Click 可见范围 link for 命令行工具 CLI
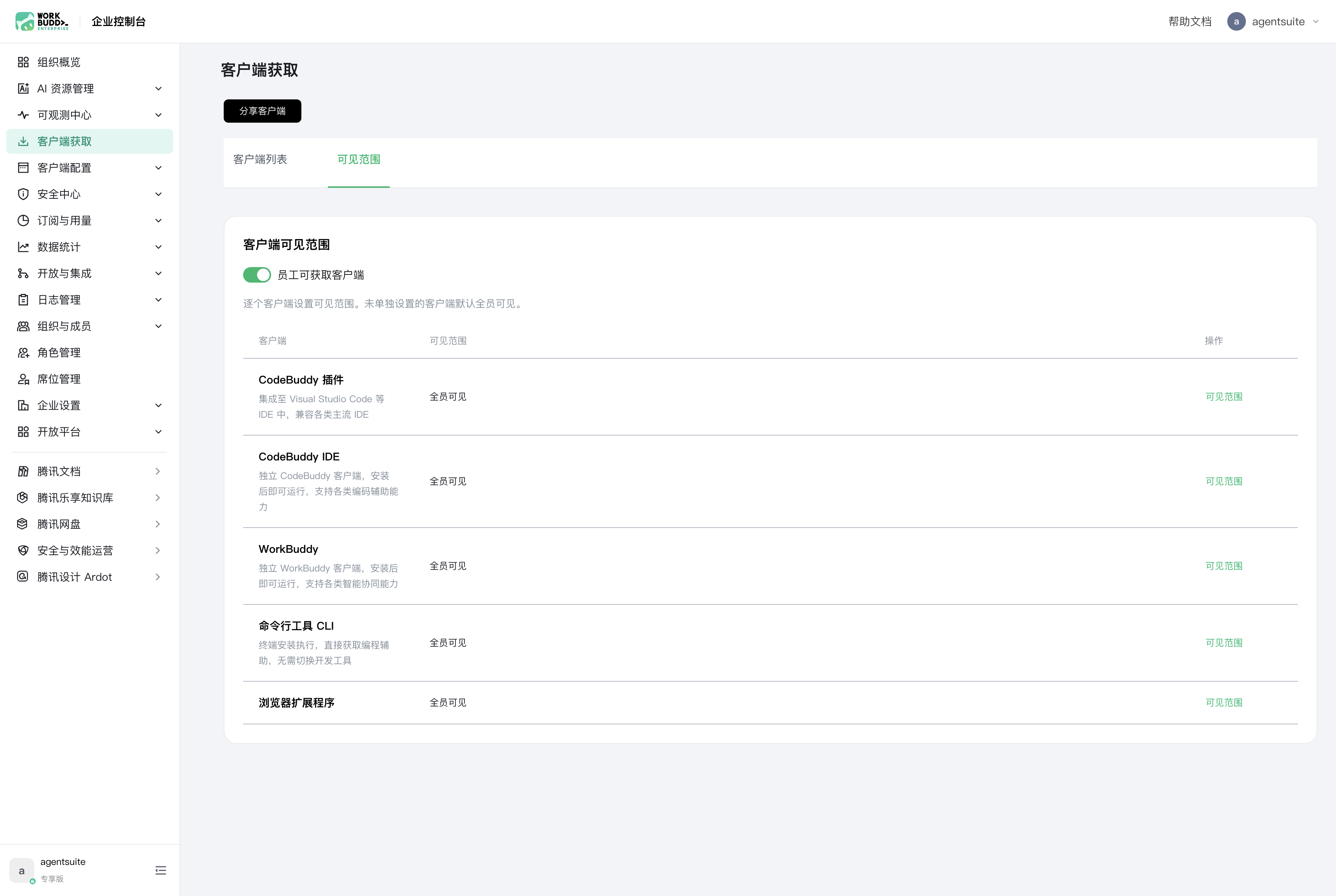The height and width of the screenshot is (896, 1336). (x=1224, y=643)
